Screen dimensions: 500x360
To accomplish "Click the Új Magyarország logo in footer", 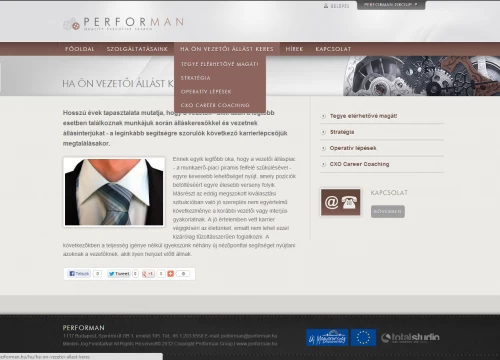I will coord(327,338).
